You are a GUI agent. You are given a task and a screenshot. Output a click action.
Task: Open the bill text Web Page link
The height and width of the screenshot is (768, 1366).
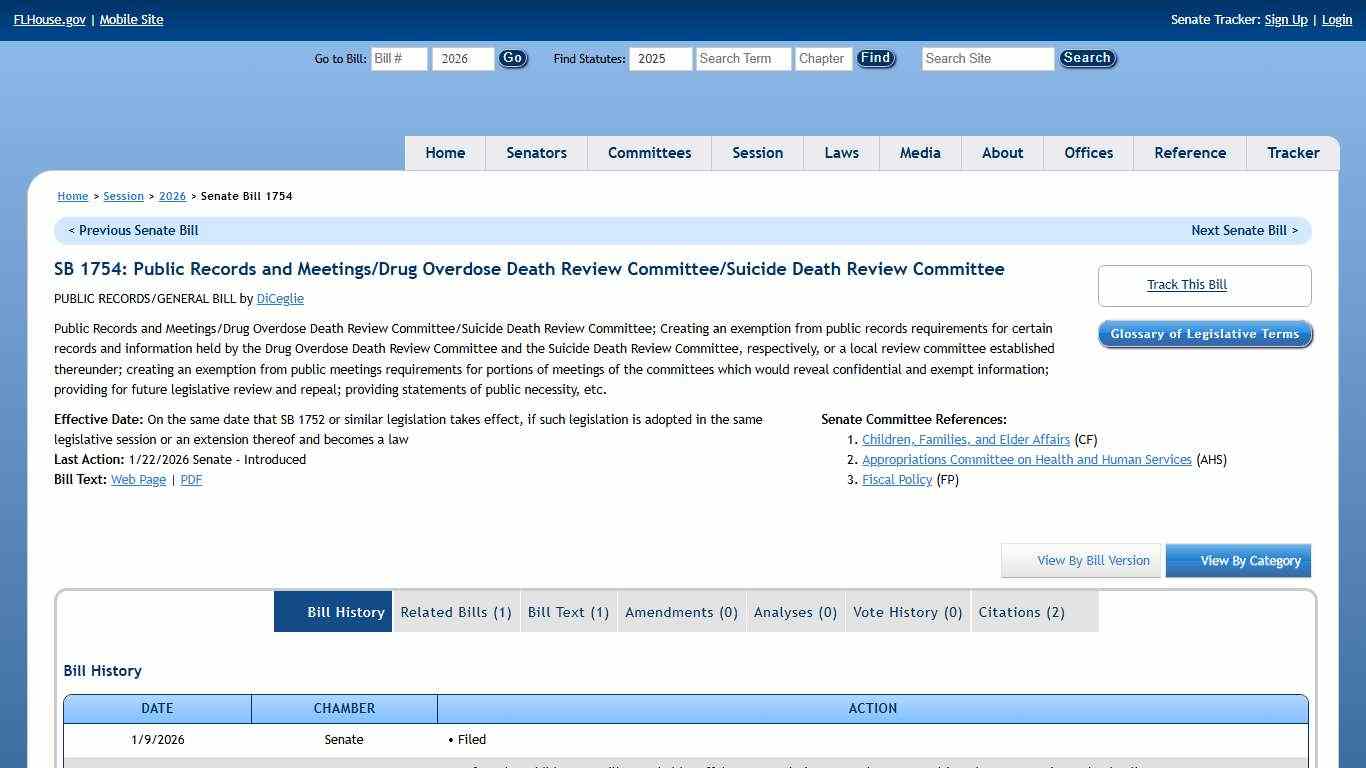[138, 479]
